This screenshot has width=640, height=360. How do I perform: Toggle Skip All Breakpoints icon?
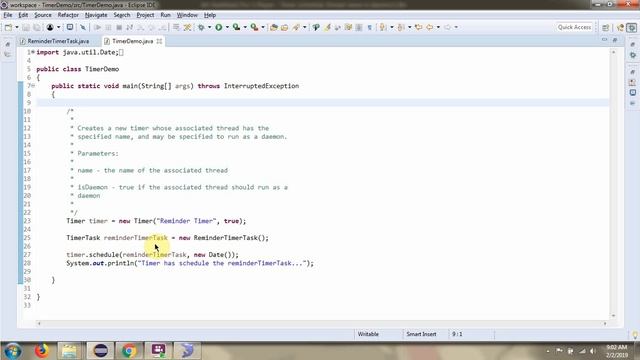click(83, 27)
